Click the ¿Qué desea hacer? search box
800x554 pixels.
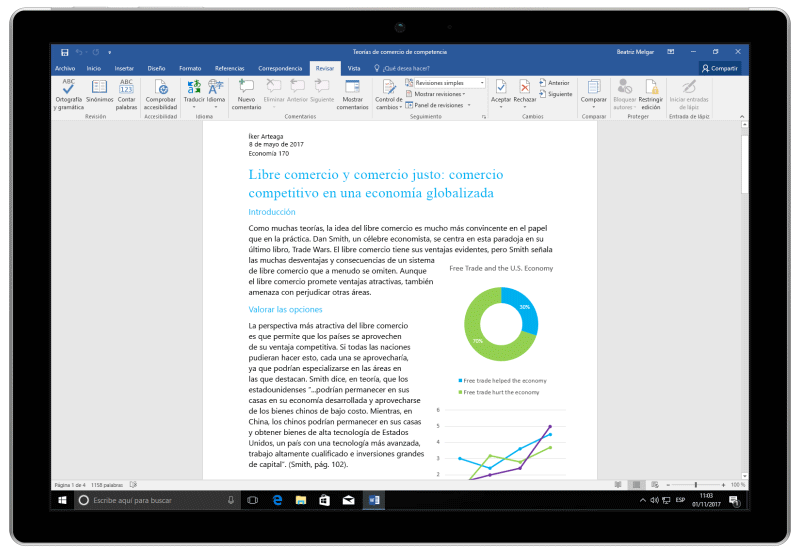click(403, 68)
